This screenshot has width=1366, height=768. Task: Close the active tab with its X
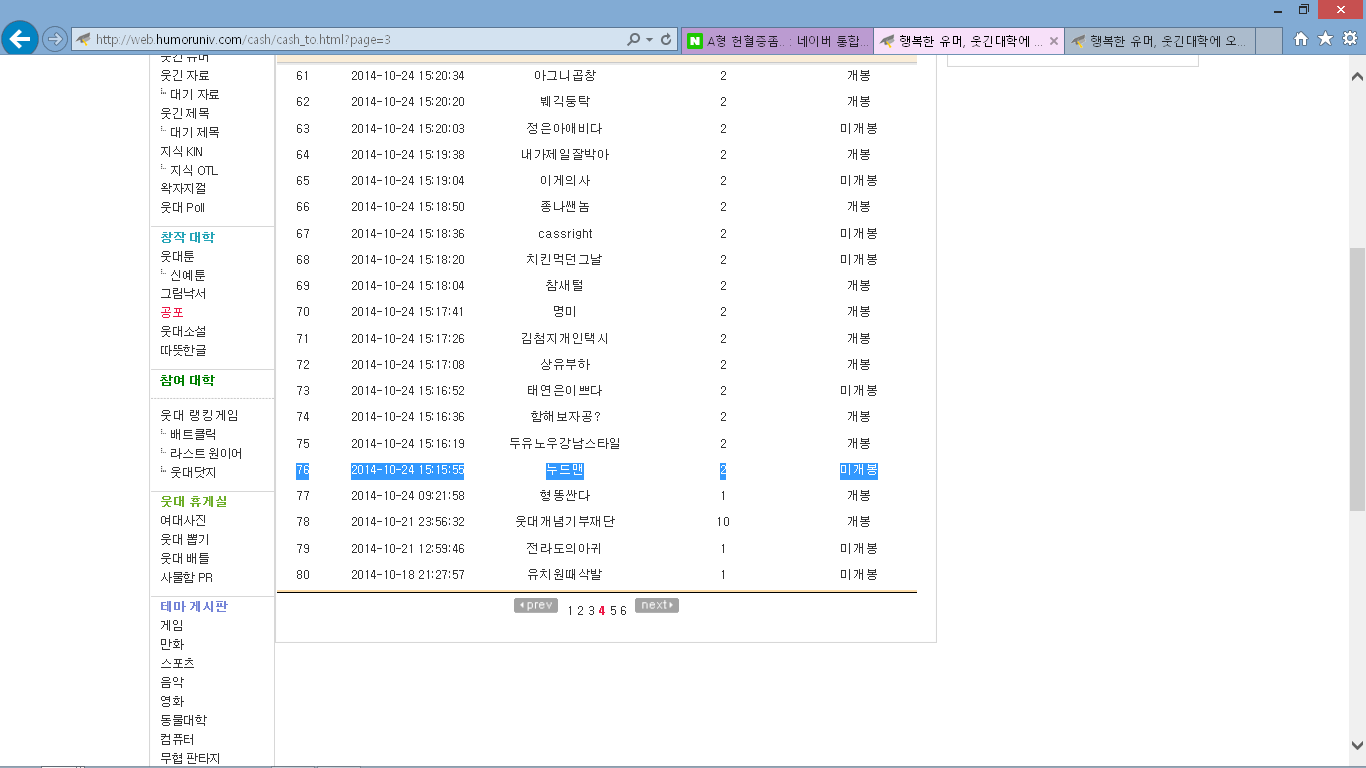click(x=1053, y=41)
